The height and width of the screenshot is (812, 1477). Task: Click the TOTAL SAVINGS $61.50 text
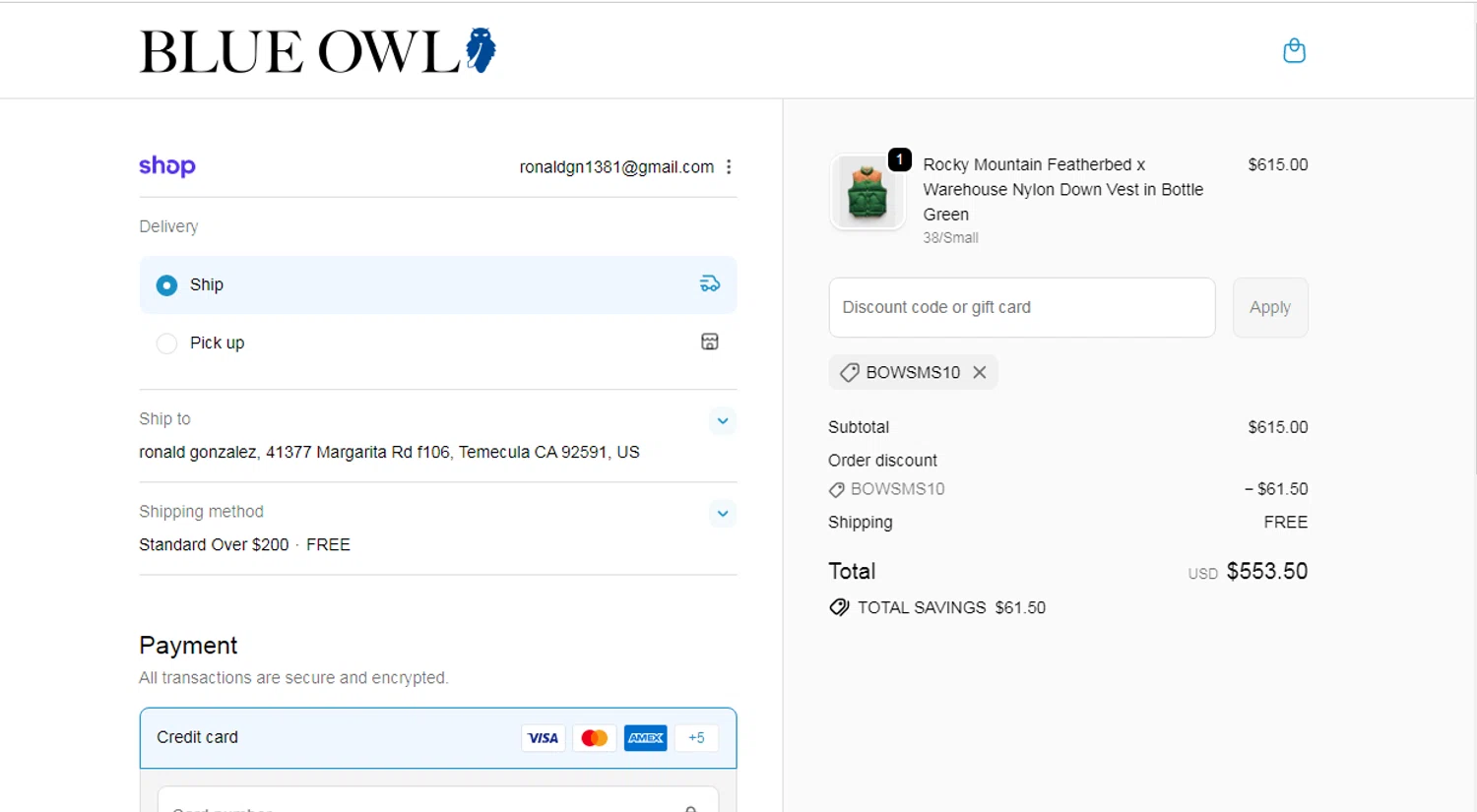point(951,607)
